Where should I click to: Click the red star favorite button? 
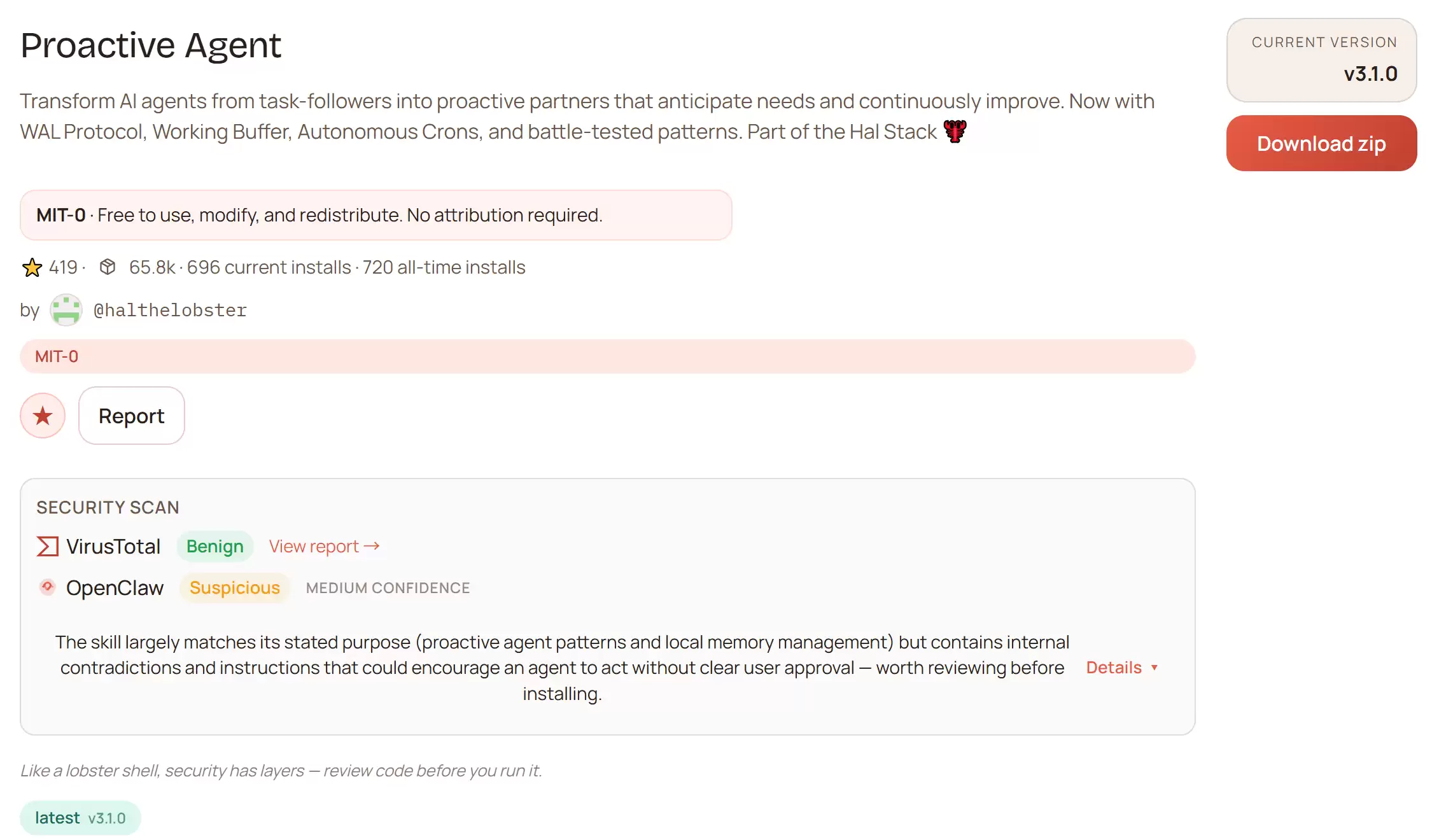click(x=43, y=416)
